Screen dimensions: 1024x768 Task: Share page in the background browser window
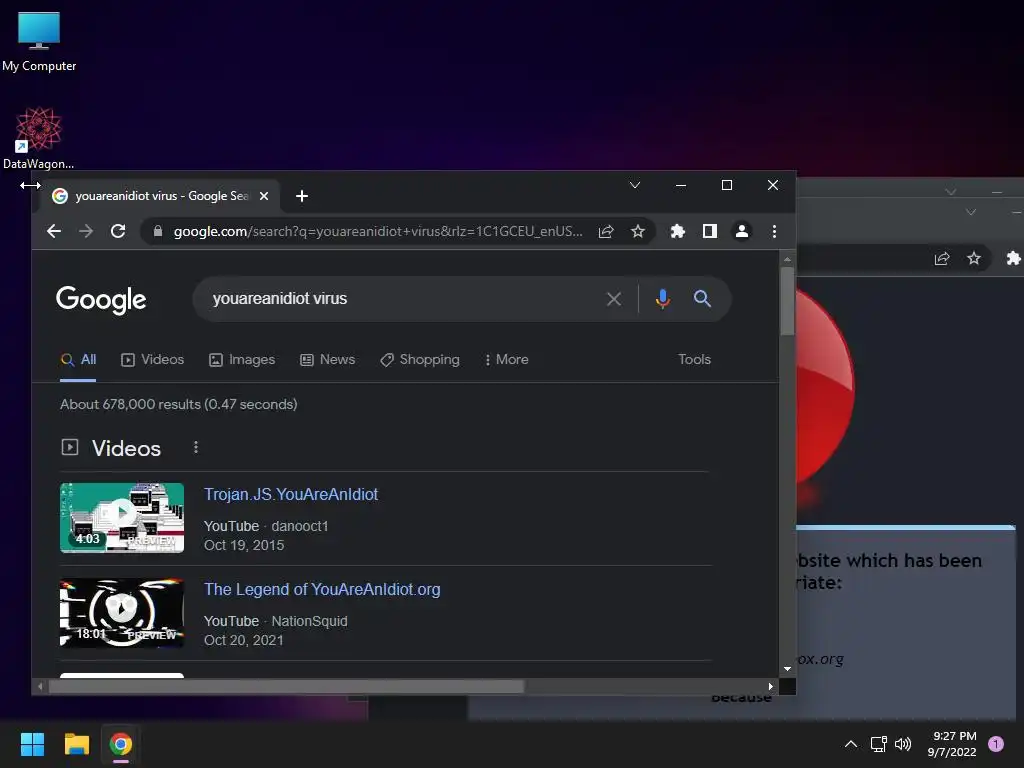point(942,259)
